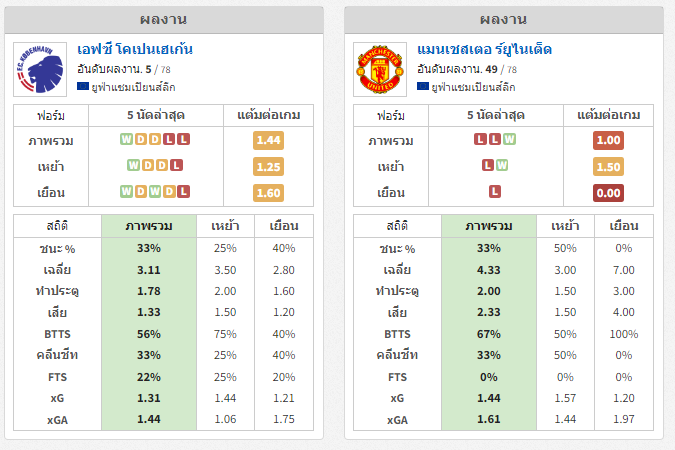The width and height of the screenshot is (675, 450).
Task: Select the ภาพรวม stats column header for Copenhagen
Action: [x=149, y=226]
